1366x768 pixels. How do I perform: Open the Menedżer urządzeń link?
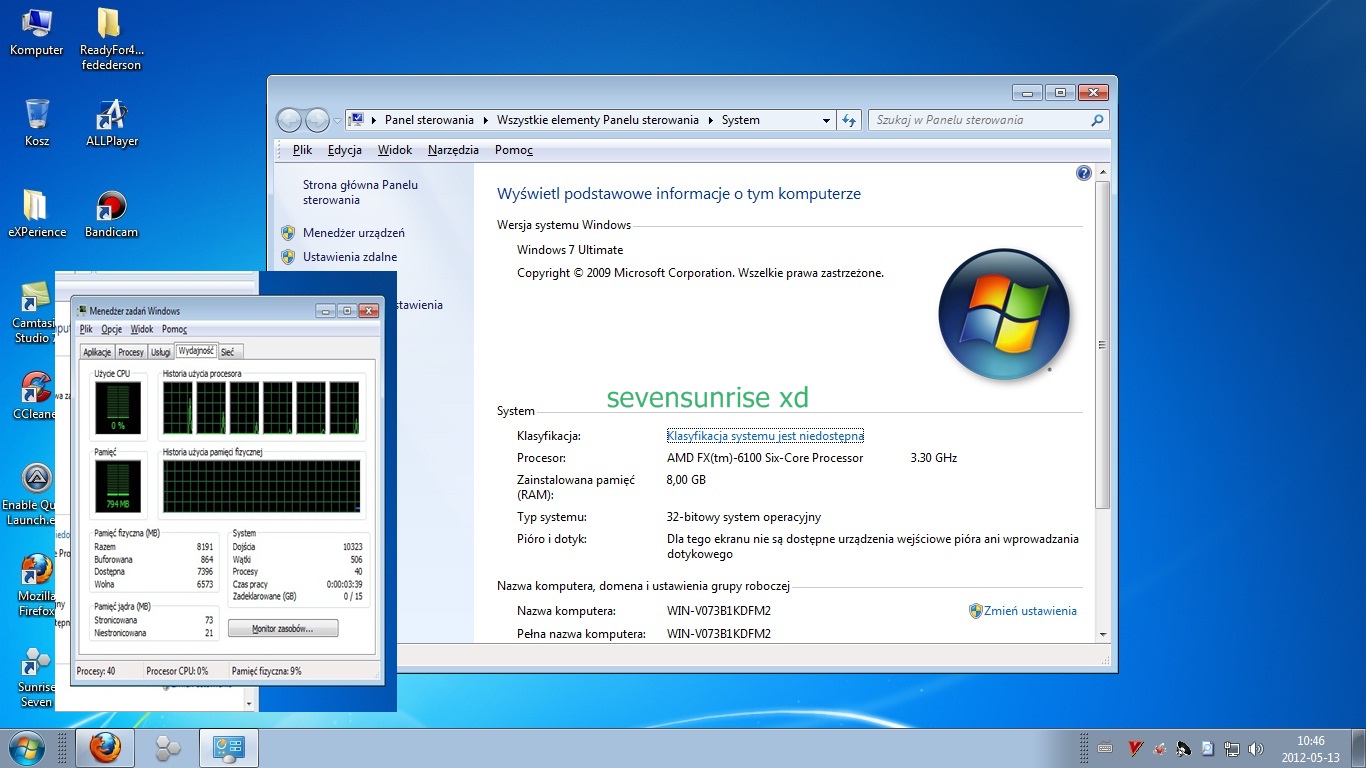pyautogui.click(x=353, y=233)
